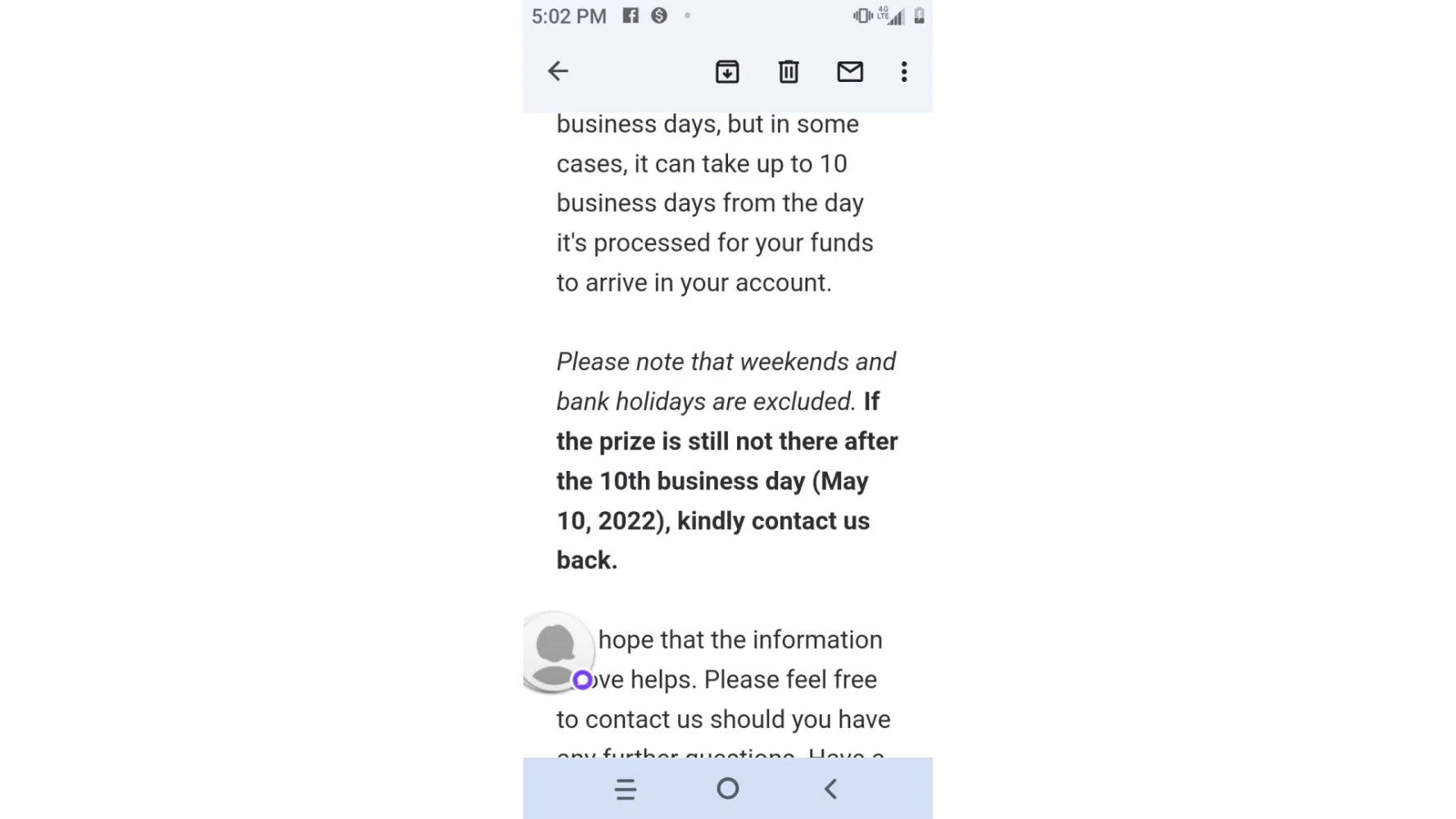
Task: Delete the email with the trash icon
Action: 789,71
